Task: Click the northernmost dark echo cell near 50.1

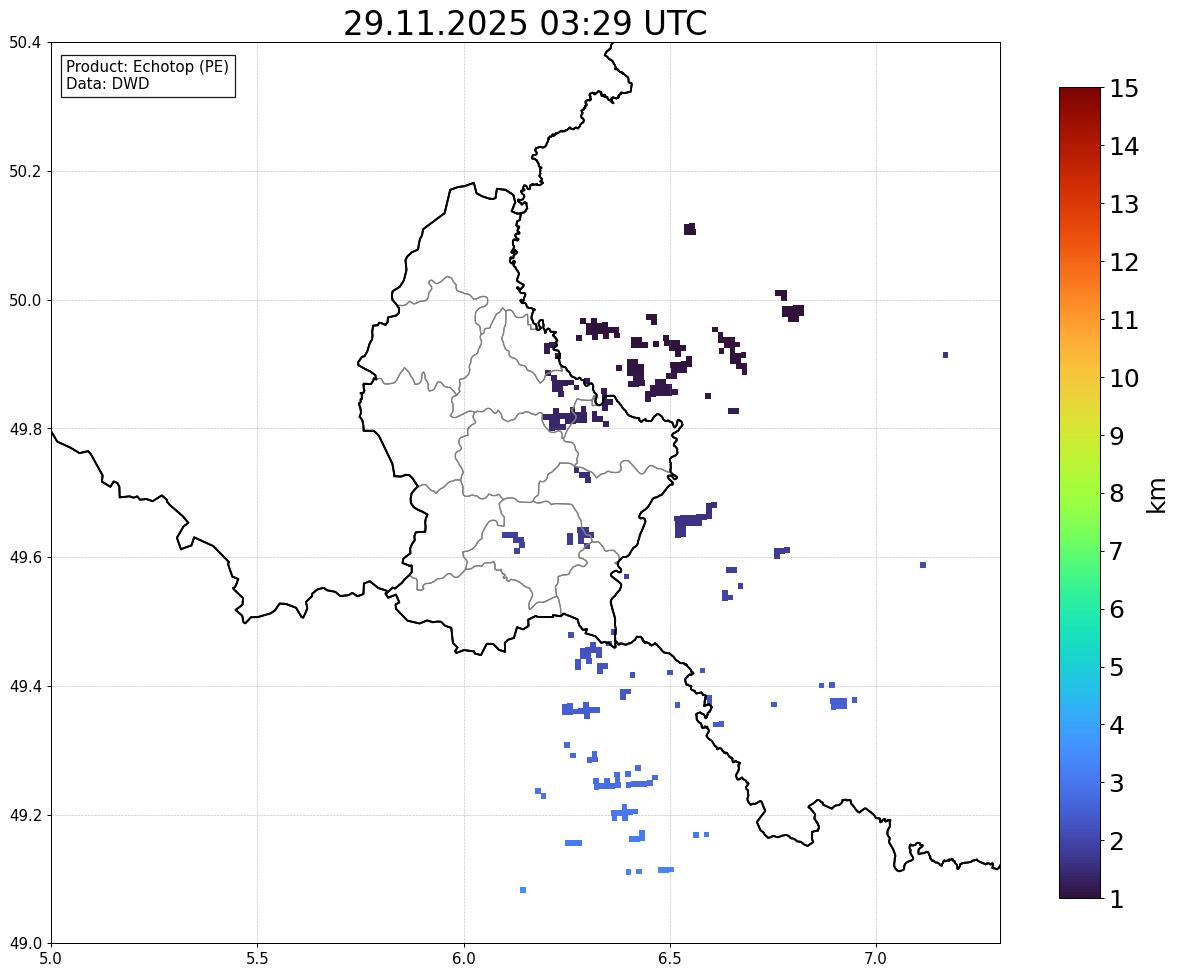Action: click(690, 229)
